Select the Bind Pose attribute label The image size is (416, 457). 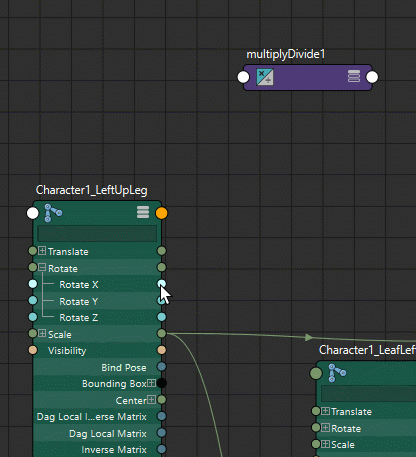124,368
